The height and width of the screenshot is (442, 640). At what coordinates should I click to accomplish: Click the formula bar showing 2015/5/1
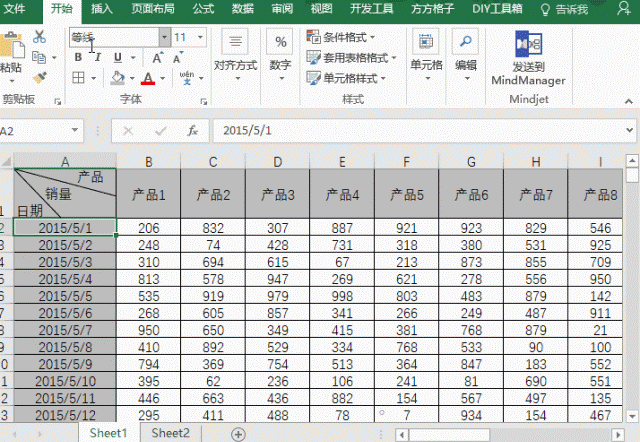pos(418,131)
